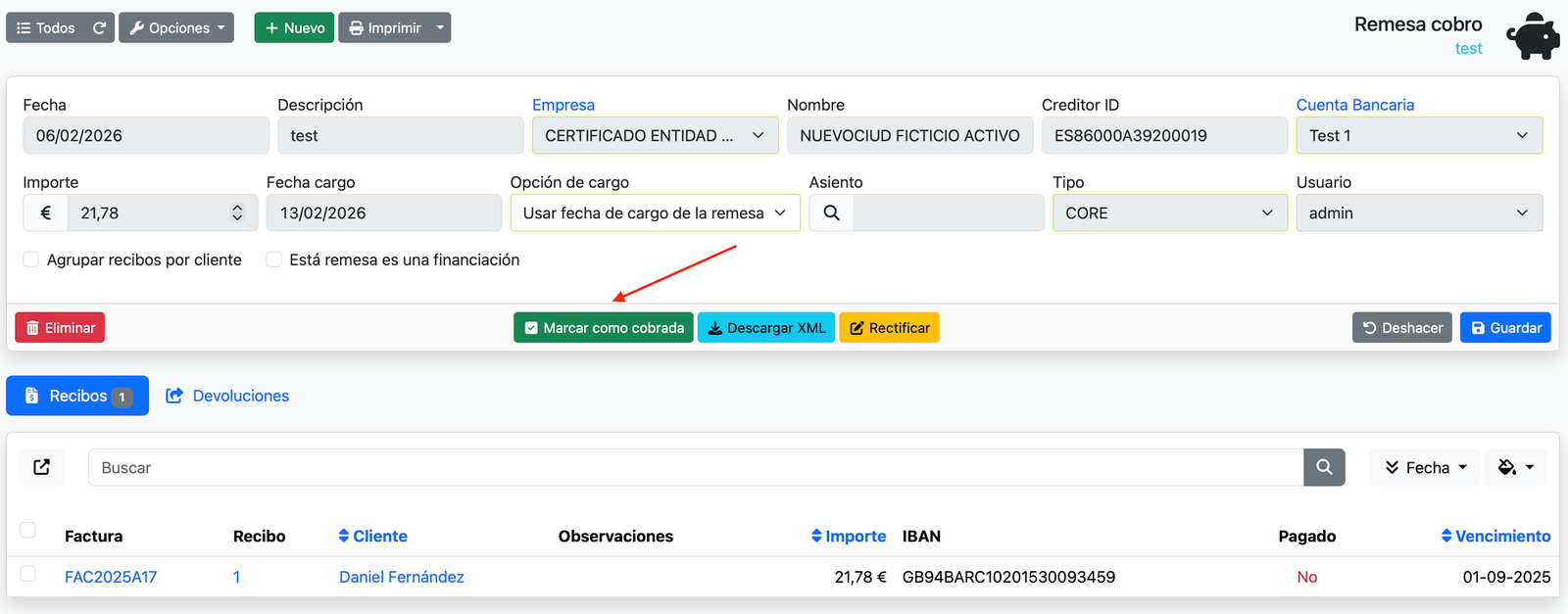Click the refresh icon next to Todos
1568x614 pixels.
click(x=99, y=27)
